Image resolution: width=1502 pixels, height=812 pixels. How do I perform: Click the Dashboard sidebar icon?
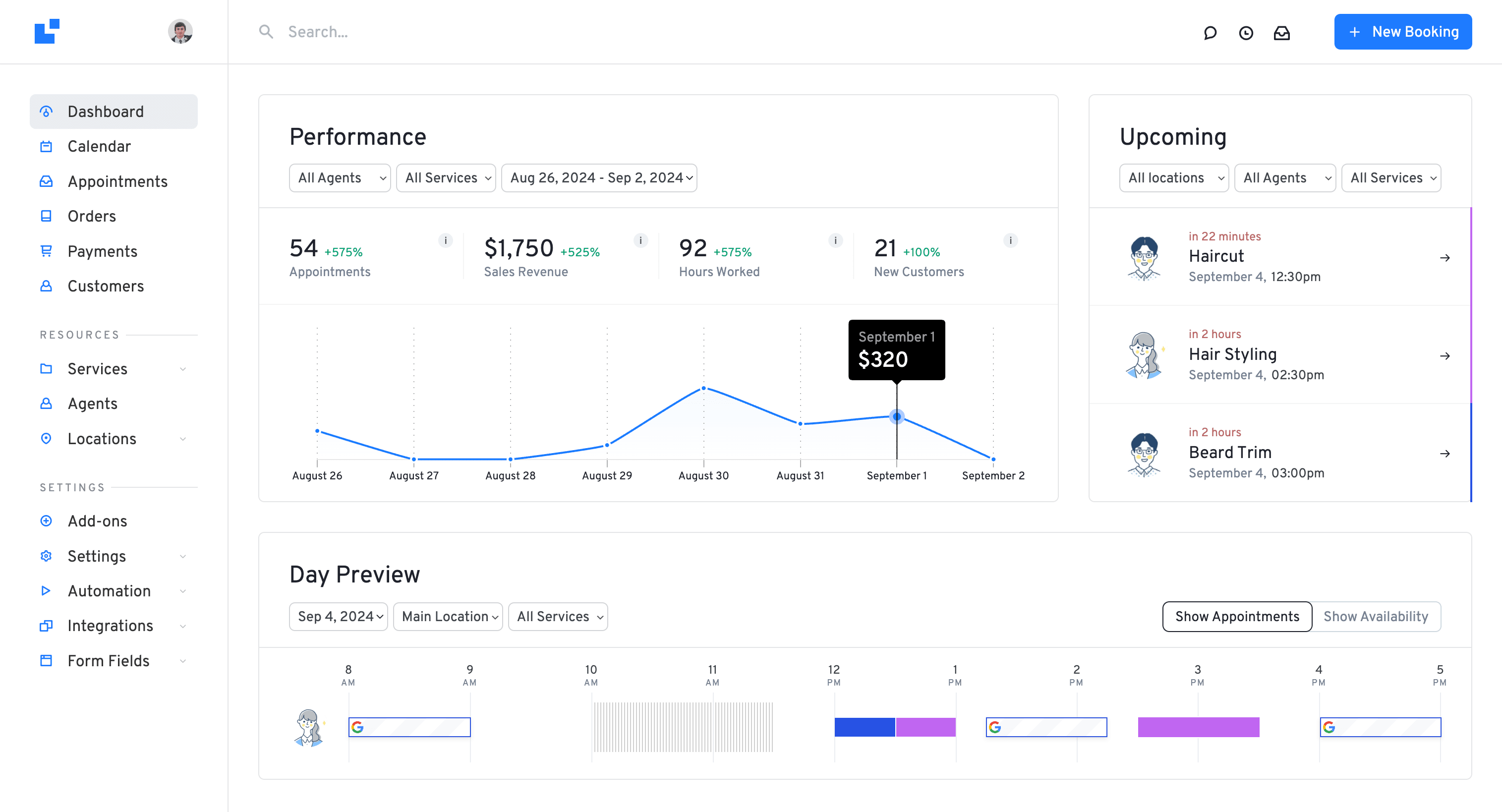46,111
